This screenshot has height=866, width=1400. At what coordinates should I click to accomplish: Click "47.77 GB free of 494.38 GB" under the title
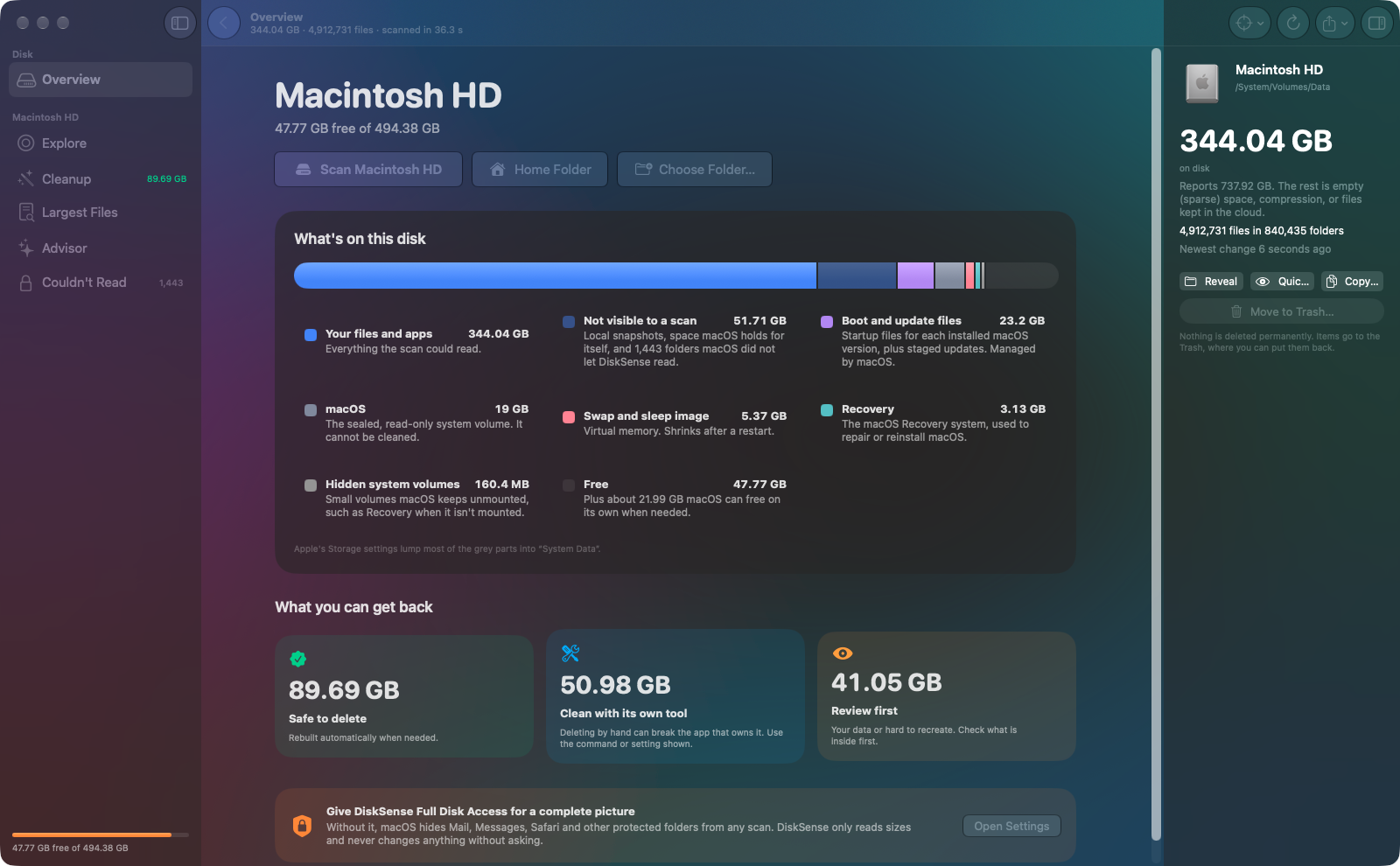357,129
